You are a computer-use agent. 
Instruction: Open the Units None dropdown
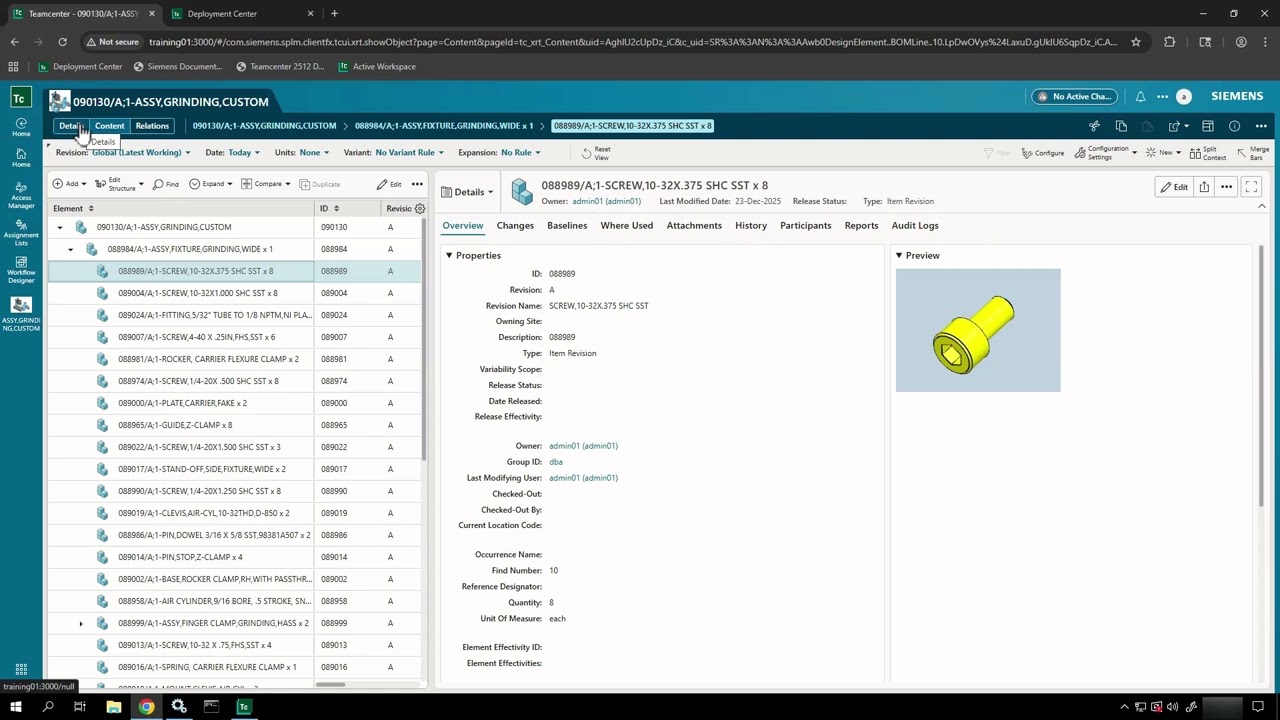pos(314,153)
